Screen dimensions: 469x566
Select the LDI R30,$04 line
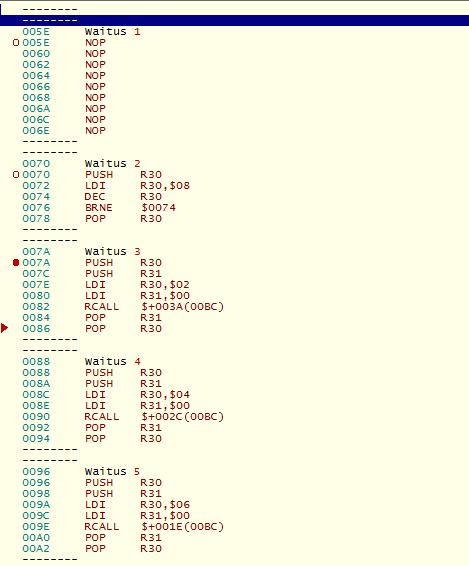click(234, 395)
